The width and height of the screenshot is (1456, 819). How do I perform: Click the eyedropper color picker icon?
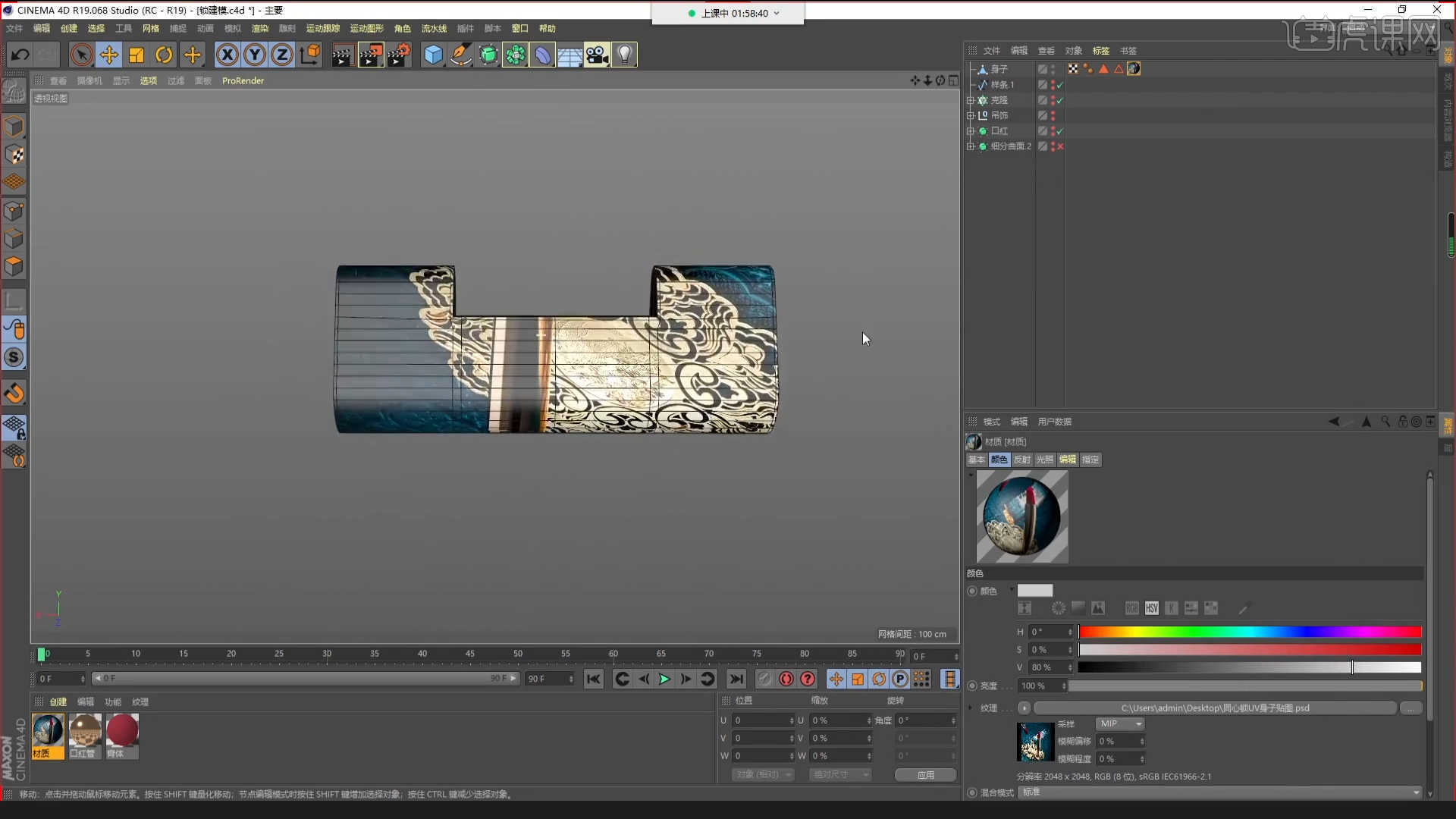click(x=1244, y=608)
